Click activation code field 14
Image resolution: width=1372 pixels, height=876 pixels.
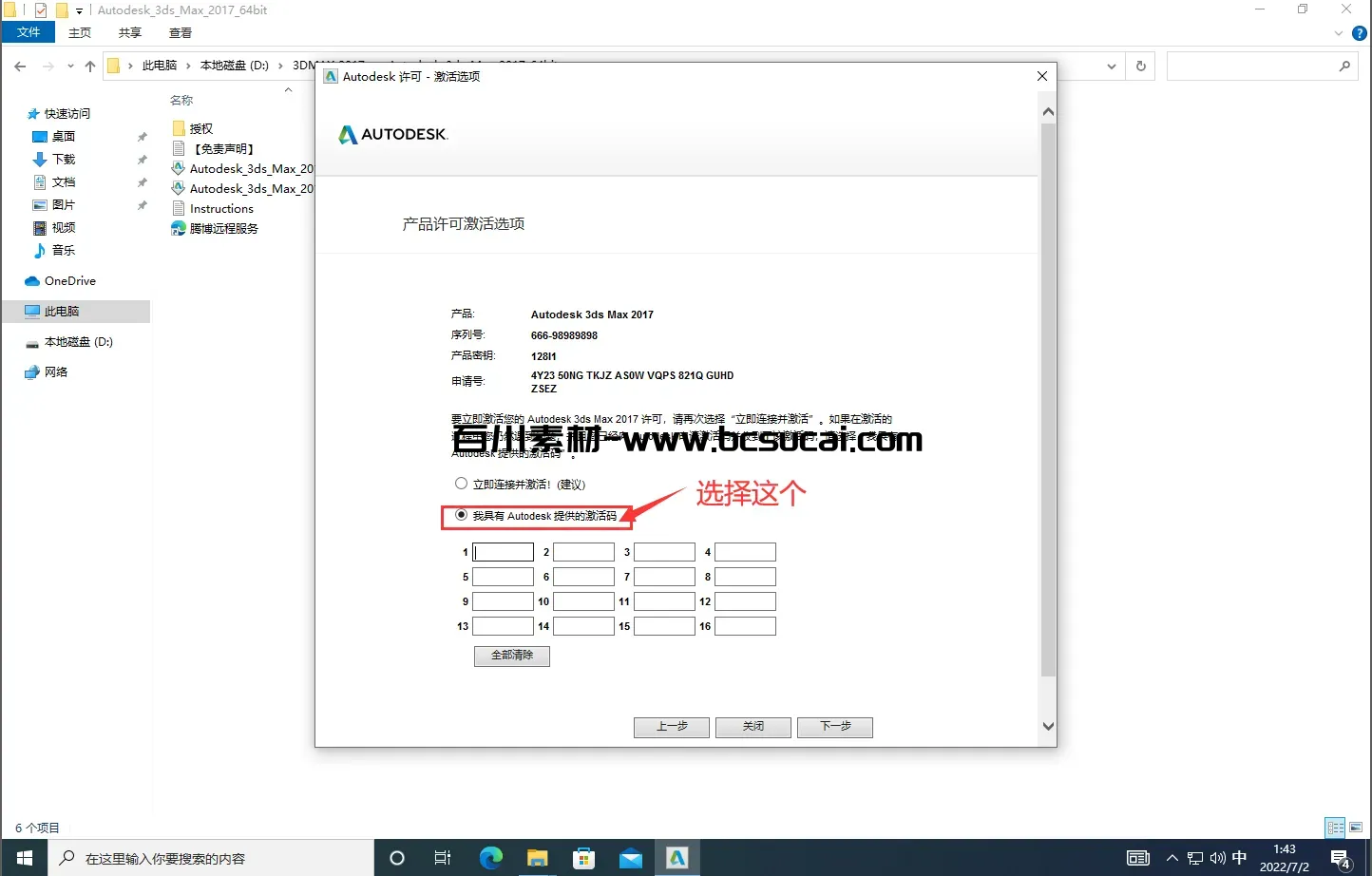coord(583,626)
